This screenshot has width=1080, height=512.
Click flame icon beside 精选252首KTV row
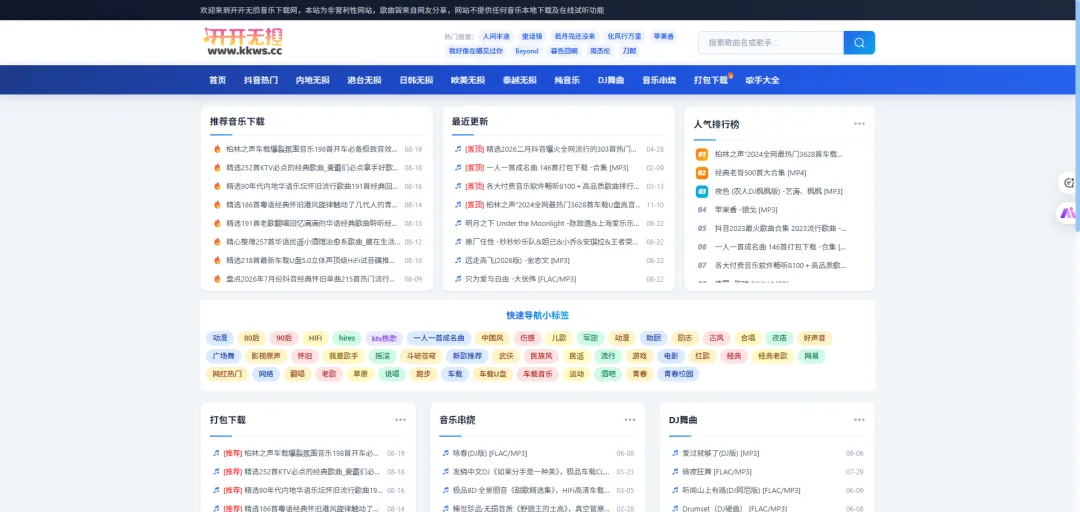(x=217, y=167)
